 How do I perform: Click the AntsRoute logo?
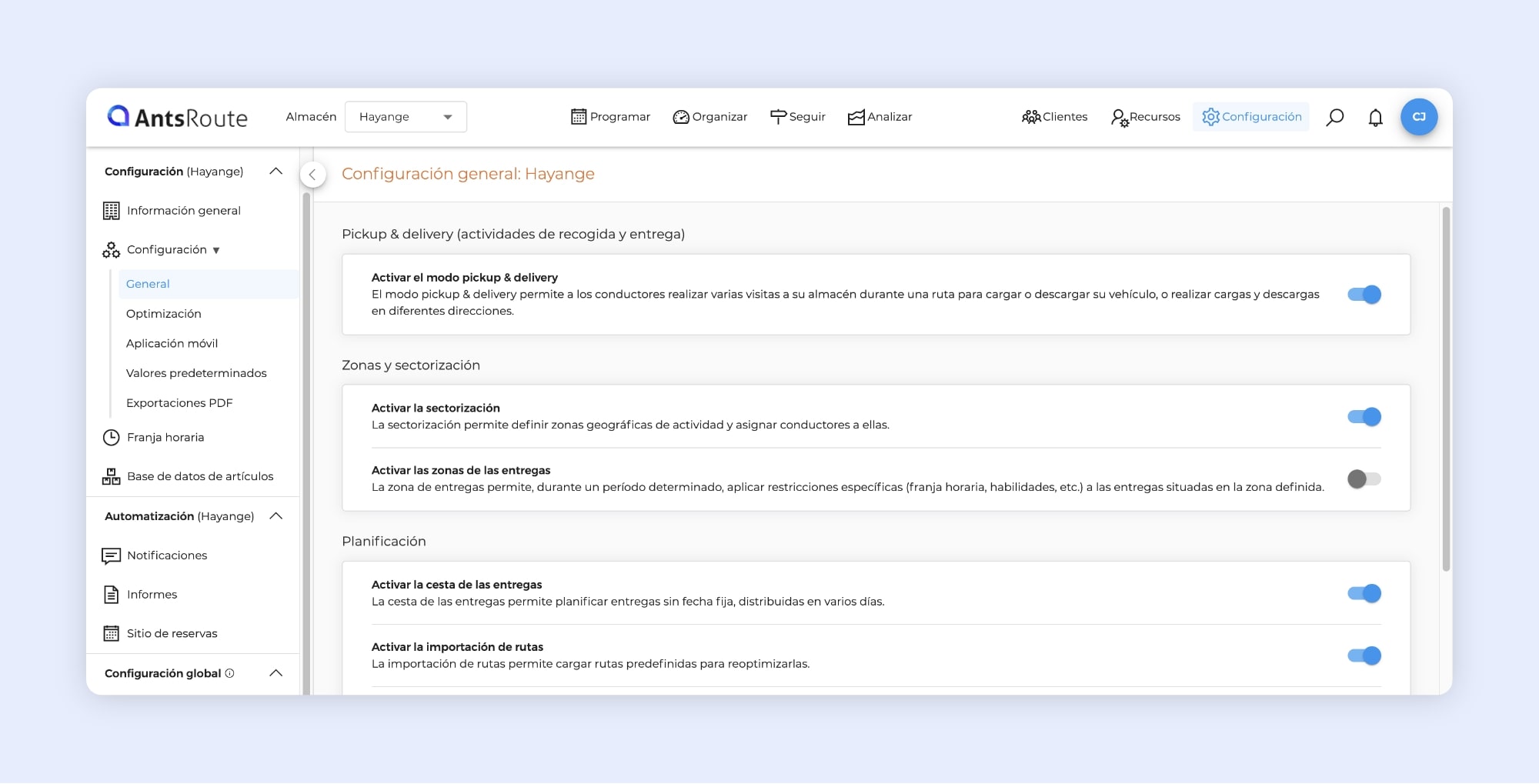[x=178, y=117]
